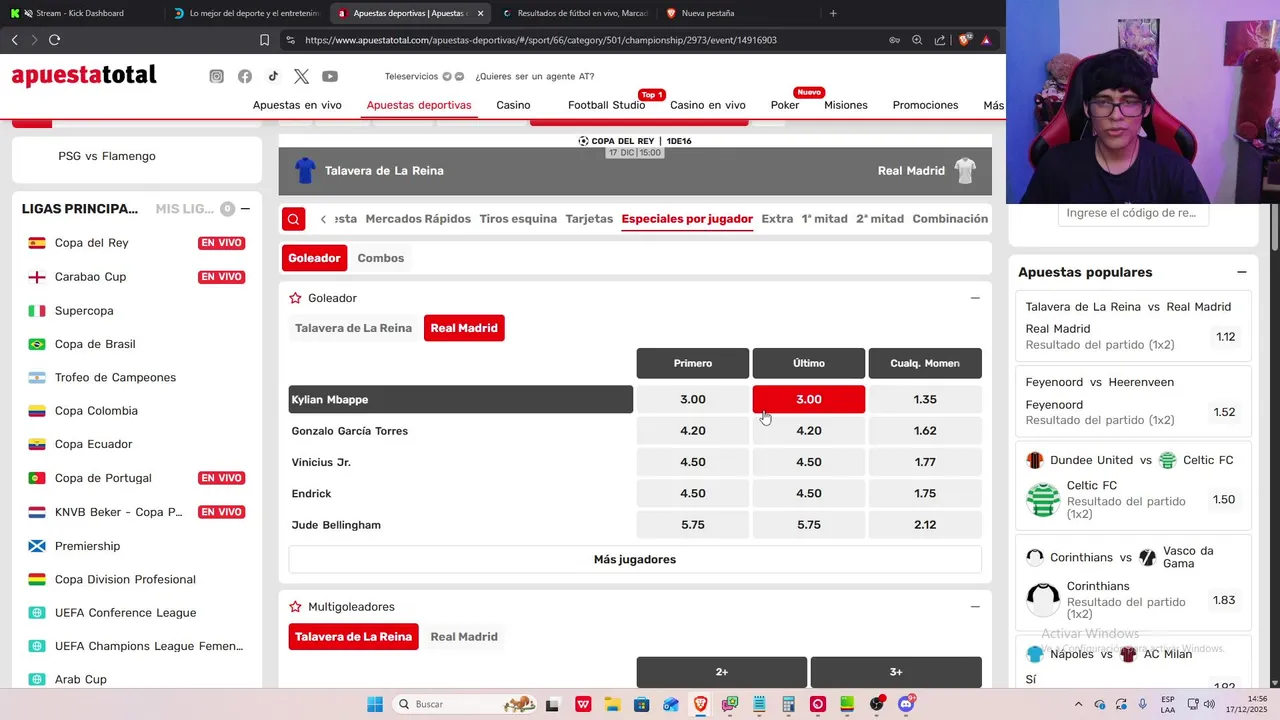Click the share icon in the address bar
1280x720 pixels.
pos(940,40)
